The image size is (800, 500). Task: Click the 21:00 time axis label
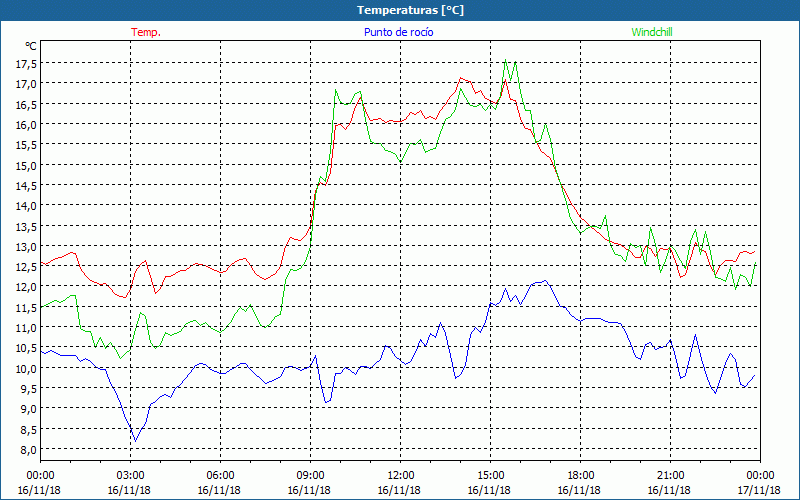point(670,476)
